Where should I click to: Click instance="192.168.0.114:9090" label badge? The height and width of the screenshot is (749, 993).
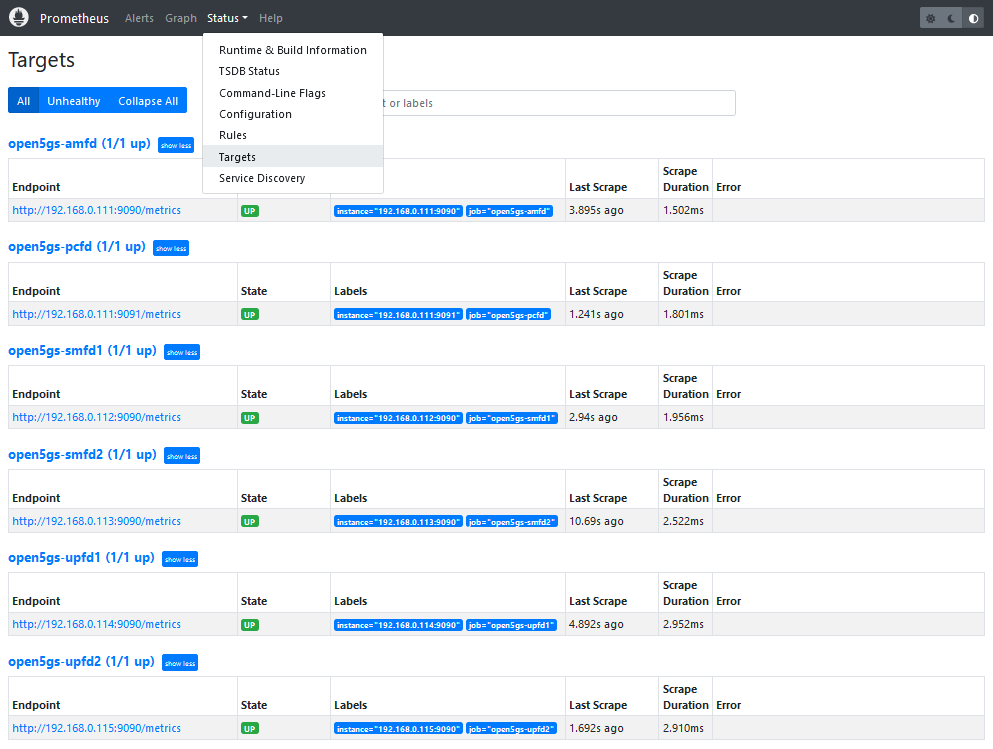click(x=398, y=626)
